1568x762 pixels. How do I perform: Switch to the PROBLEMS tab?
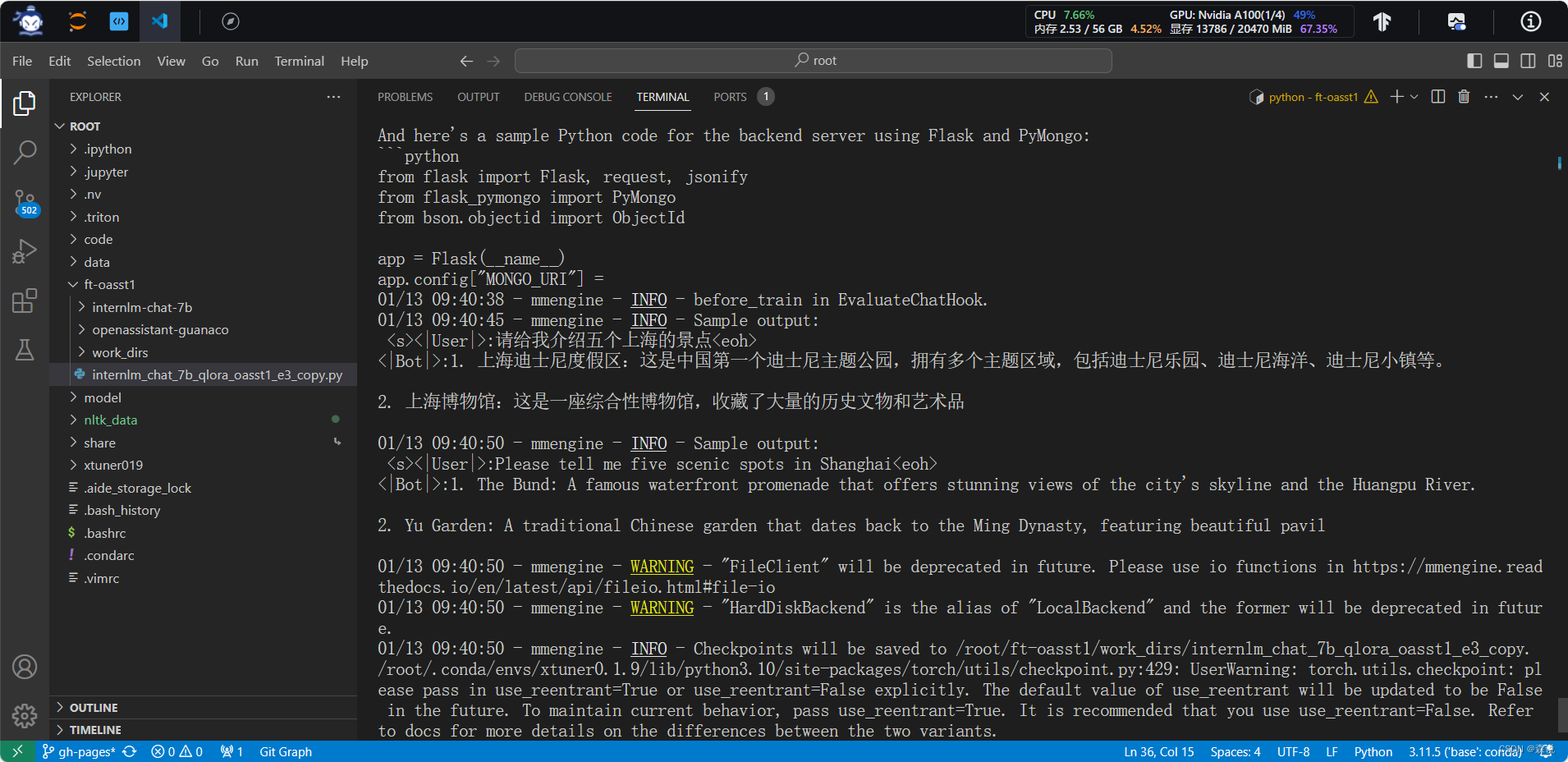[x=405, y=97]
